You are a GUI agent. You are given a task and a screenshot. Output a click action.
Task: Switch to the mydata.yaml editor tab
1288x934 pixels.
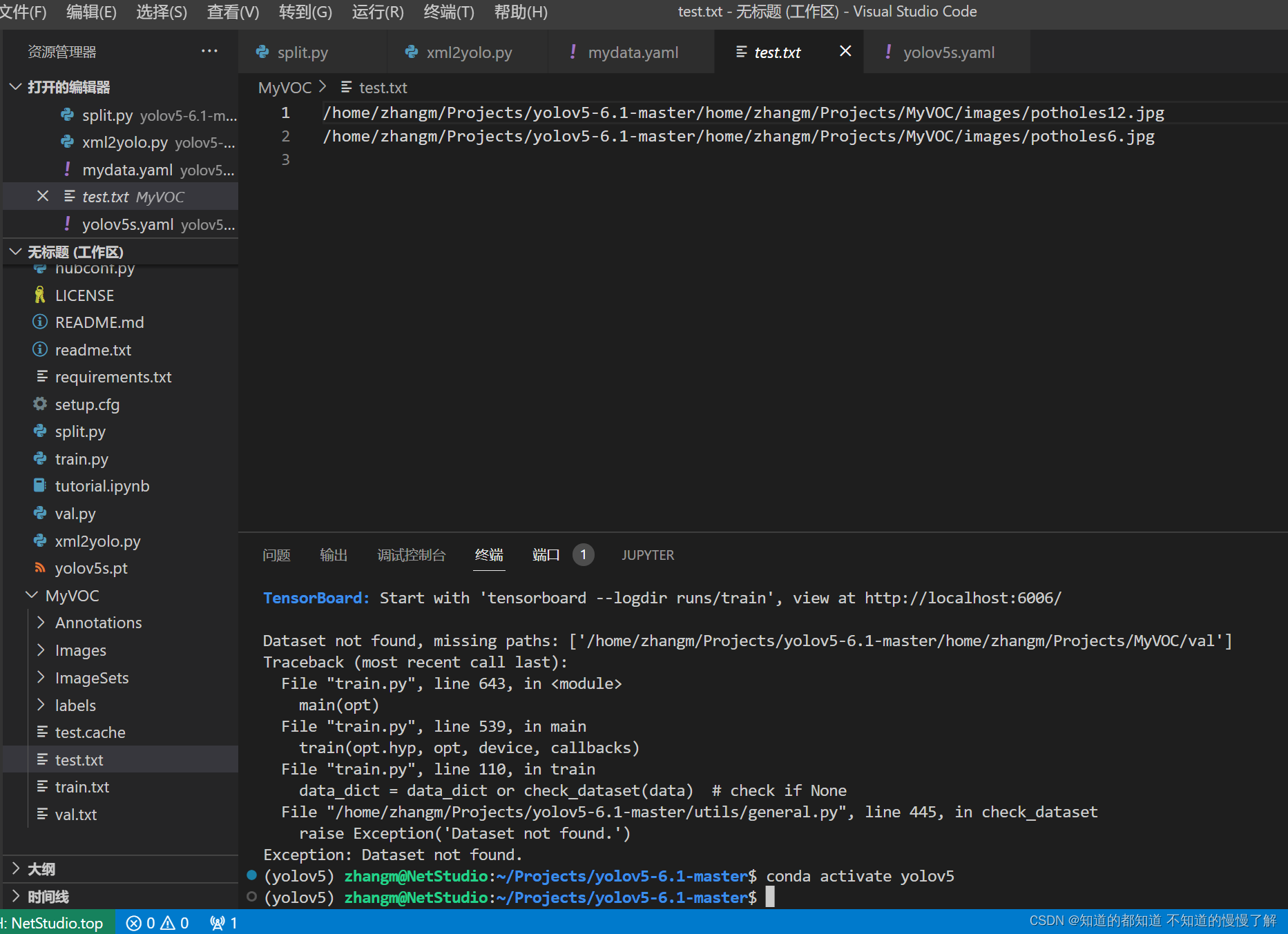click(632, 52)
